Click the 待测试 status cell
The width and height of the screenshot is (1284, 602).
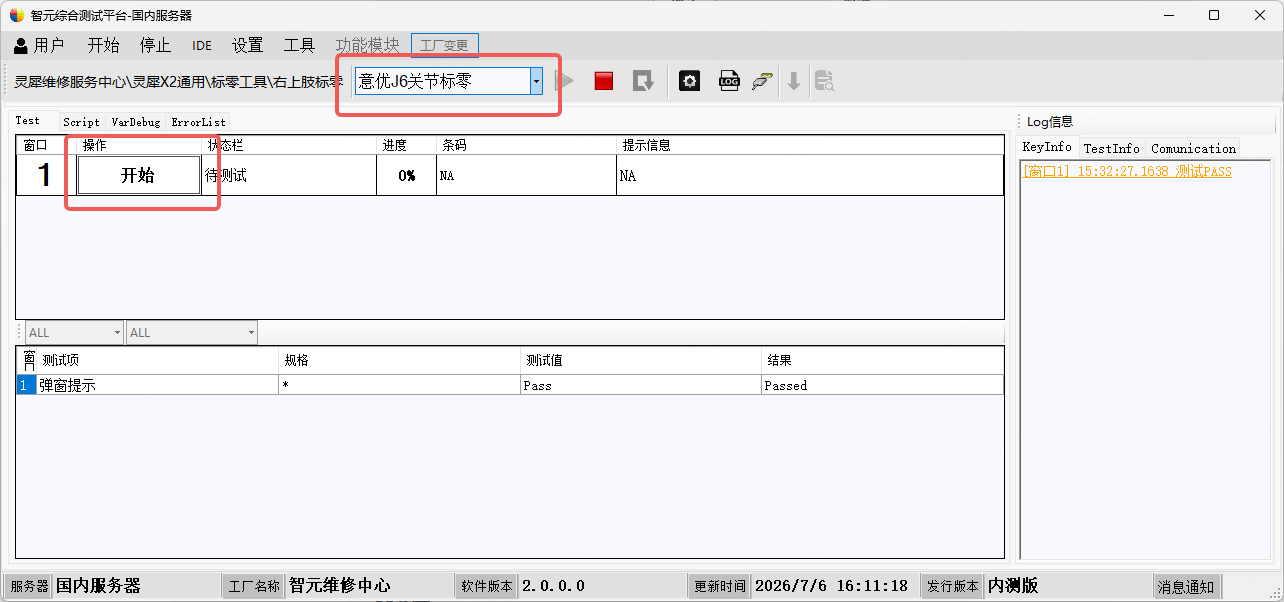(x=289, y=176)
